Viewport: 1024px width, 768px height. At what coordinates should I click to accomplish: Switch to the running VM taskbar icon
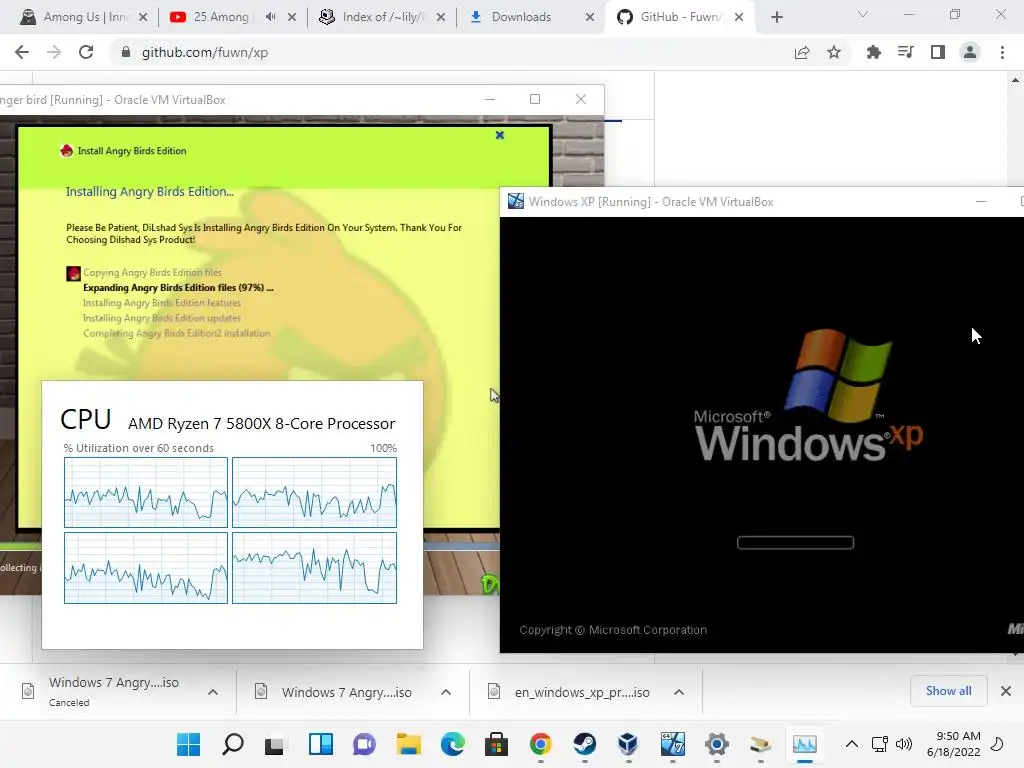point(673,744)
